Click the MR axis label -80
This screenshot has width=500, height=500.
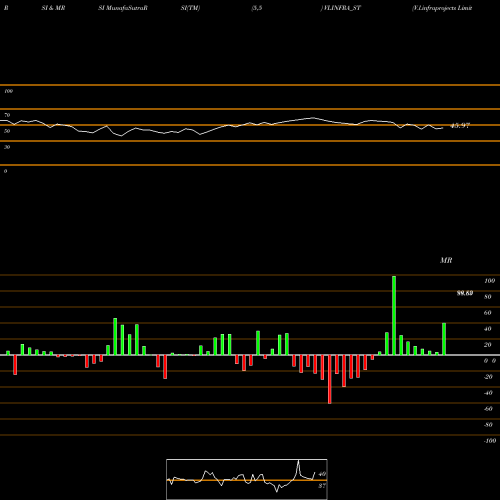488,425
